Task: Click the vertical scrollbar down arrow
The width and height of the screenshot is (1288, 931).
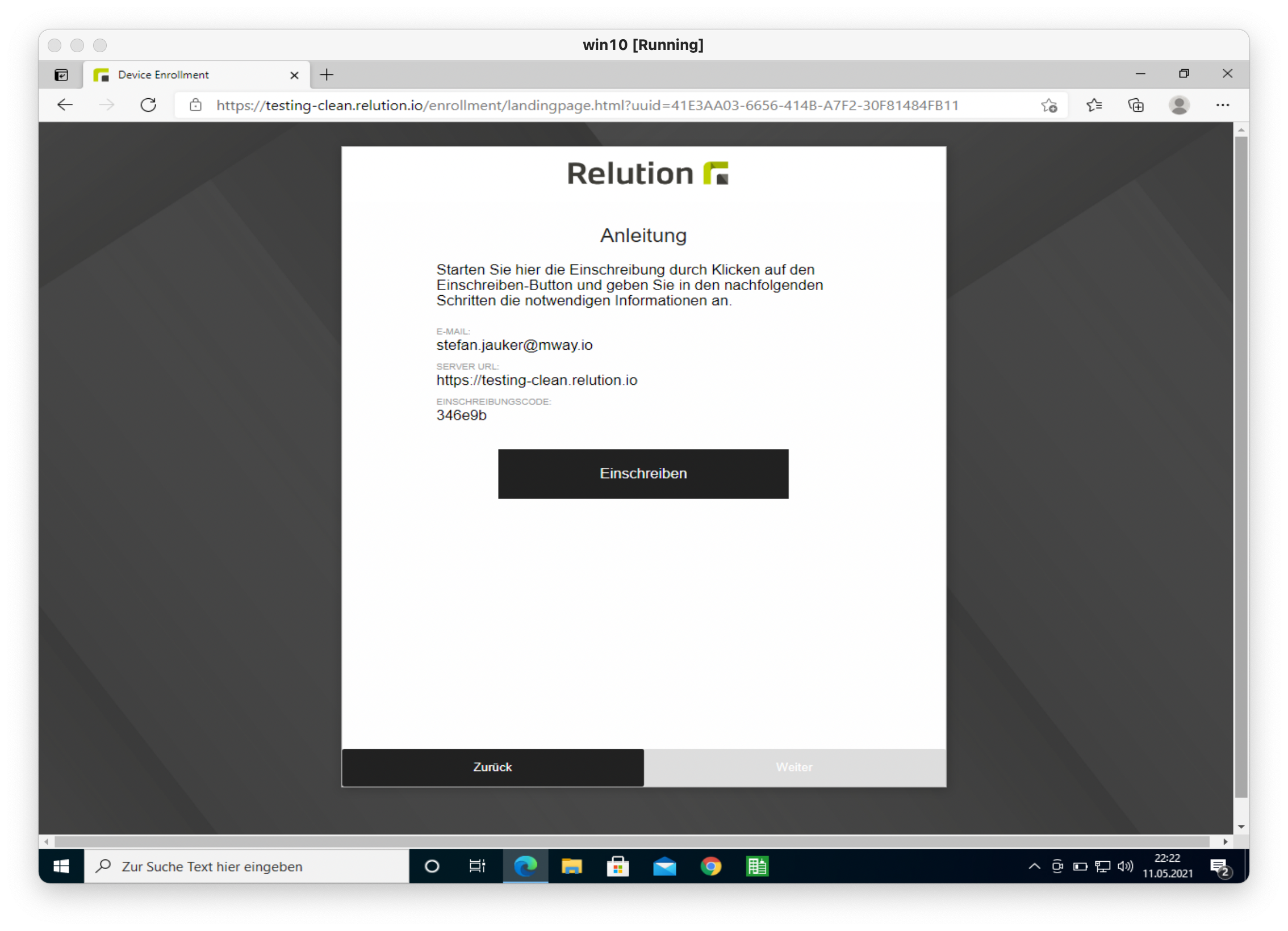Action: [x=1241, y=827]
